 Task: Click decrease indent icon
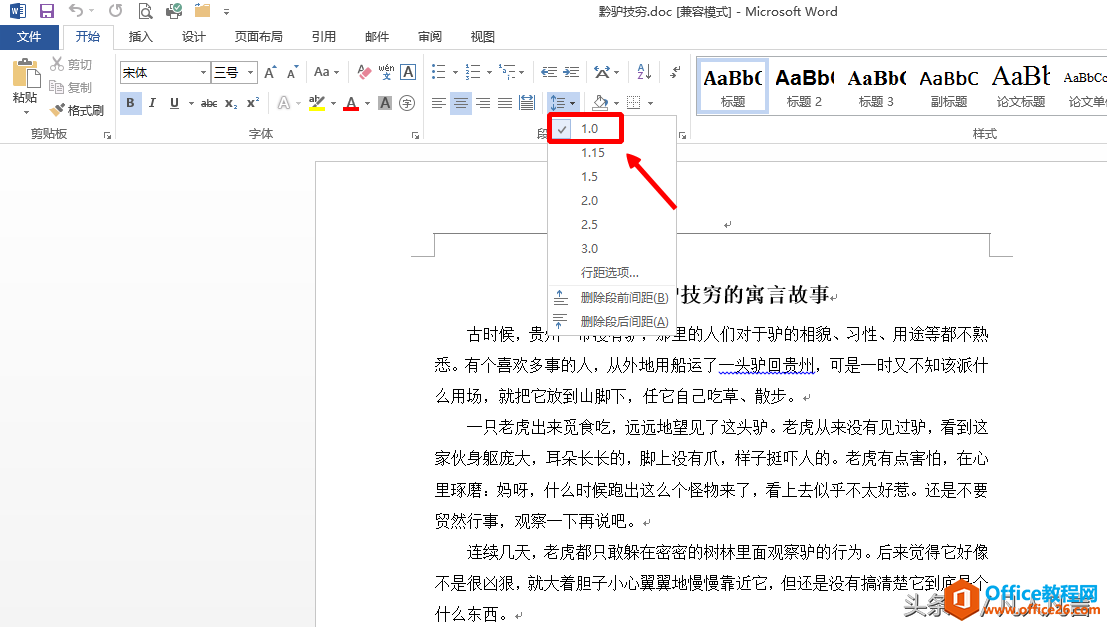point(549,72)
